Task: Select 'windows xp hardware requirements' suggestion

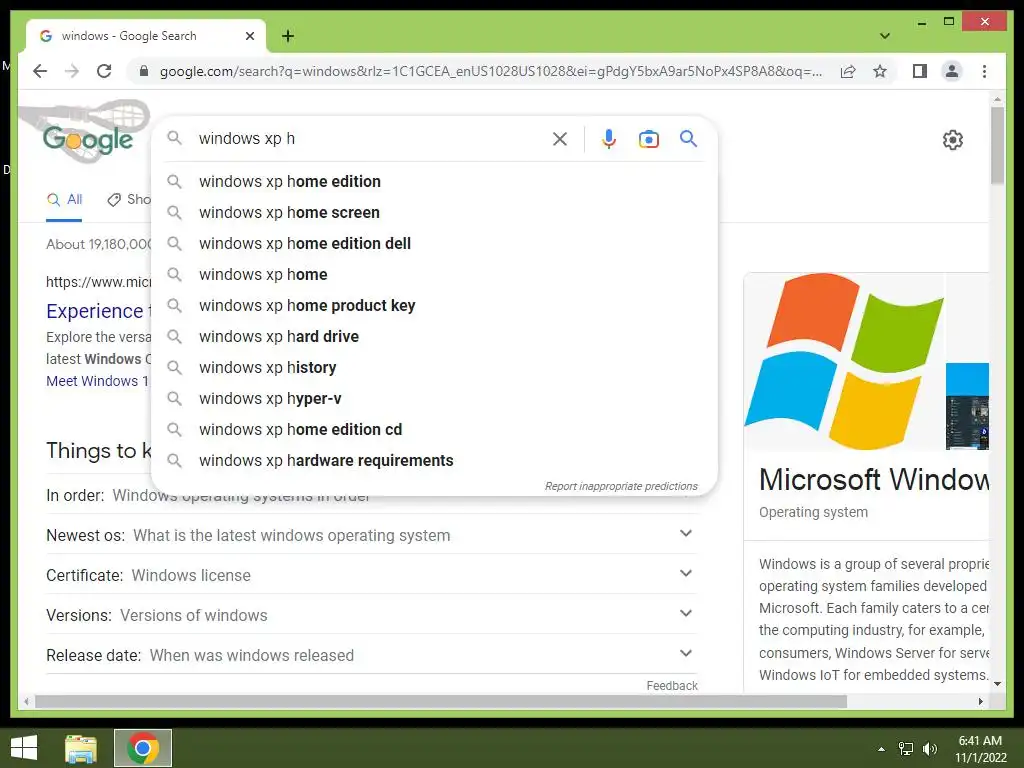Action: point(434,460)
